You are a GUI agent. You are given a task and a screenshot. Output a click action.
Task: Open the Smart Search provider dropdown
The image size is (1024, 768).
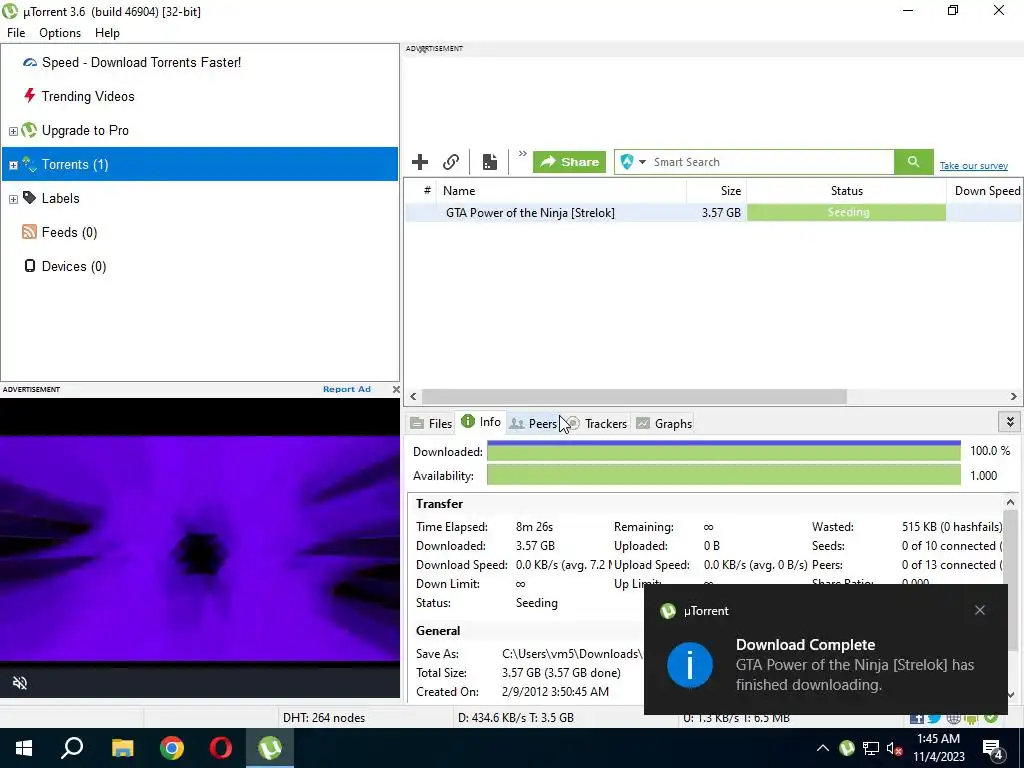642,162
